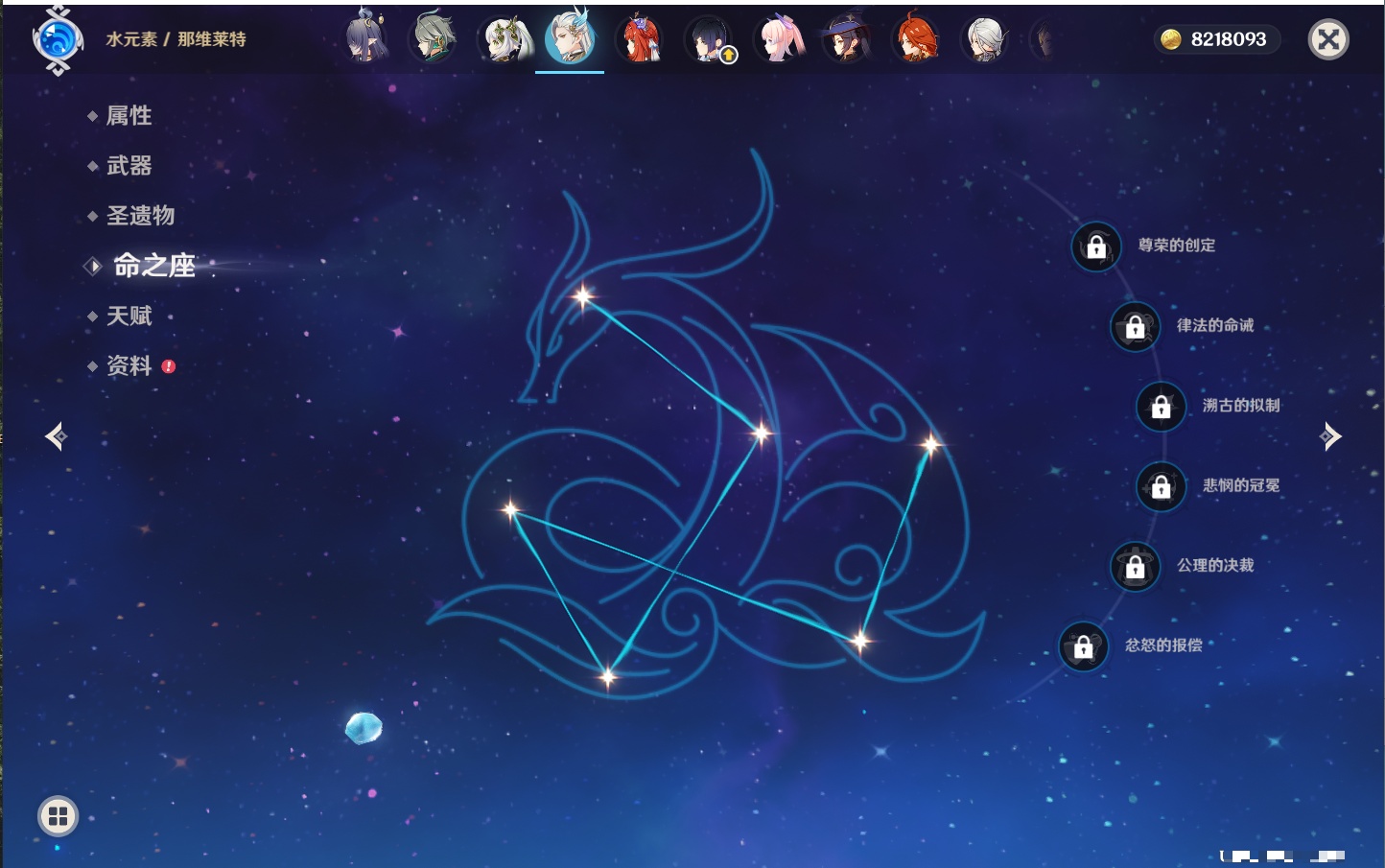Open the four-square grid menu button

click(58, 816)
